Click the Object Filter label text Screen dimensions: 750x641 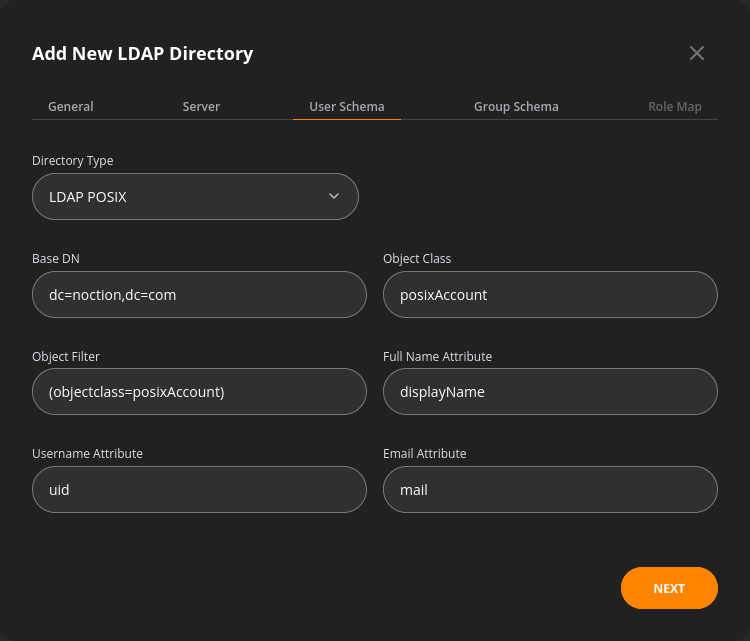pyautogui.click(x=66, y=357)
